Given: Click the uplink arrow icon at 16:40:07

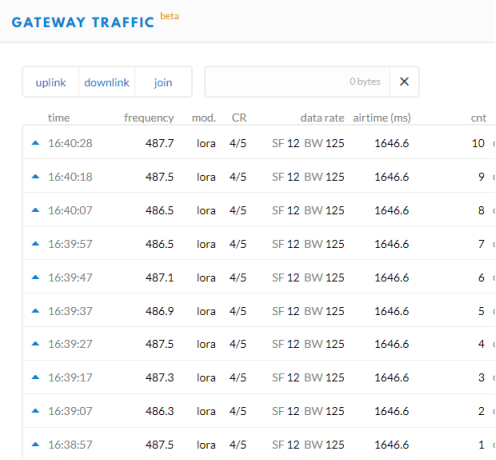Looking at the screenshot, I should pyautogui.click(x=35, y=210).
